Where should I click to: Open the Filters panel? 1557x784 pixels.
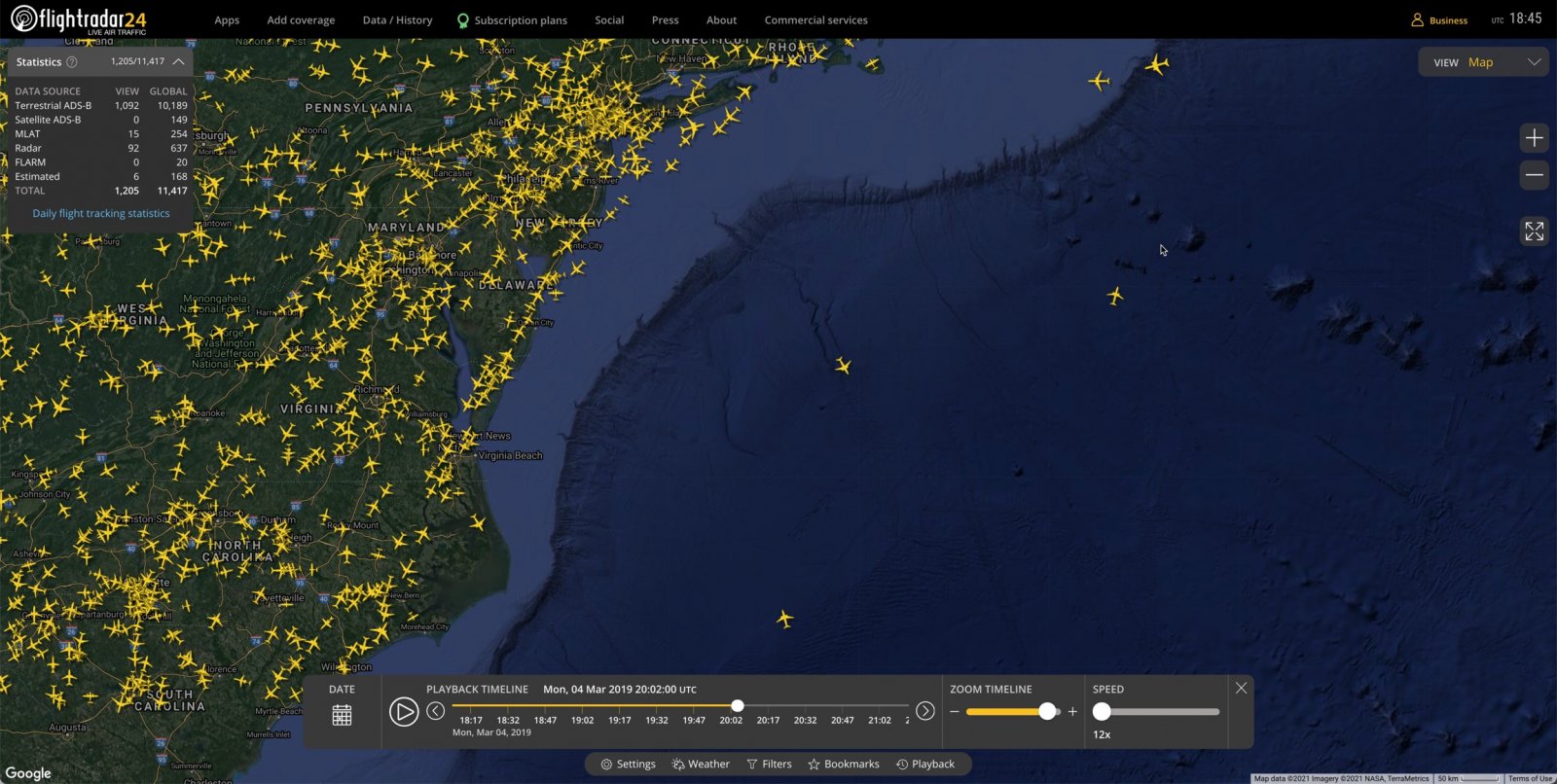769,764
